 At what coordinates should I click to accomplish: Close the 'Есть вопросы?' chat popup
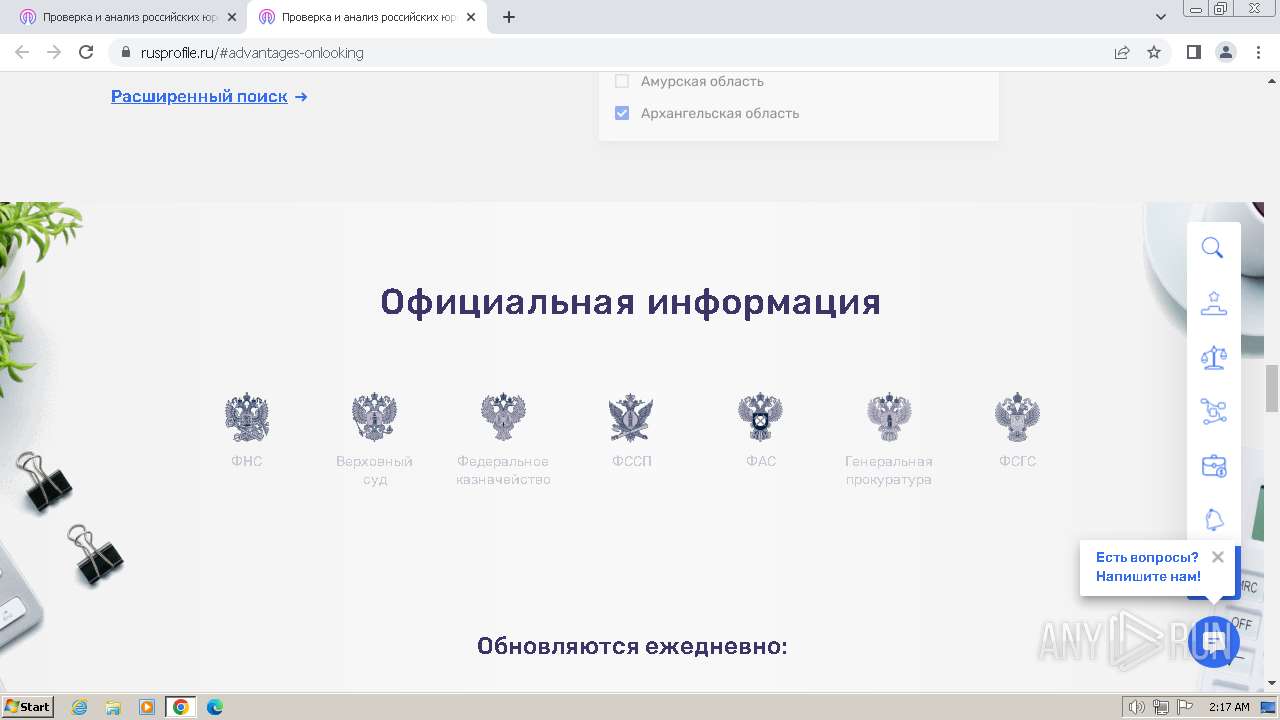[x=1217, y=557]
